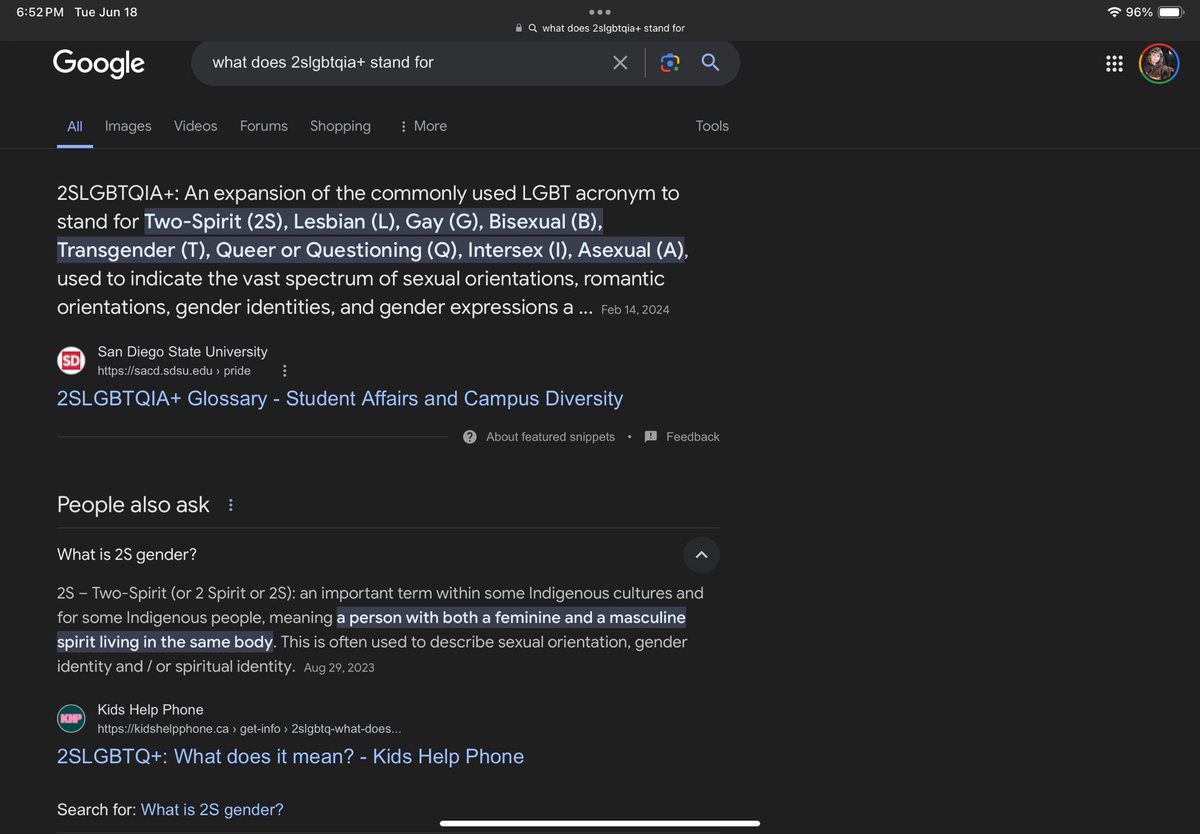
Task: Click the 'San Diego State University' source name
Action: coord(182,352)
